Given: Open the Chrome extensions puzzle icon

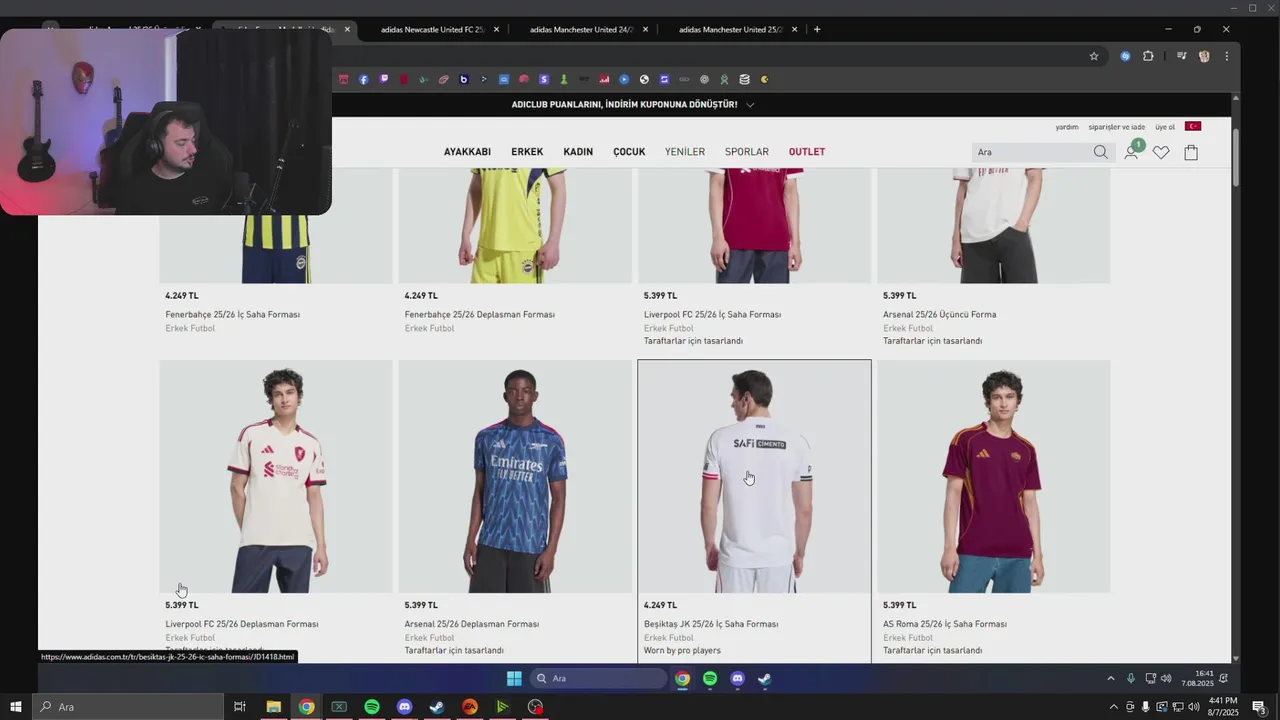Looking at the screenshot, I should click(1148, 56).
